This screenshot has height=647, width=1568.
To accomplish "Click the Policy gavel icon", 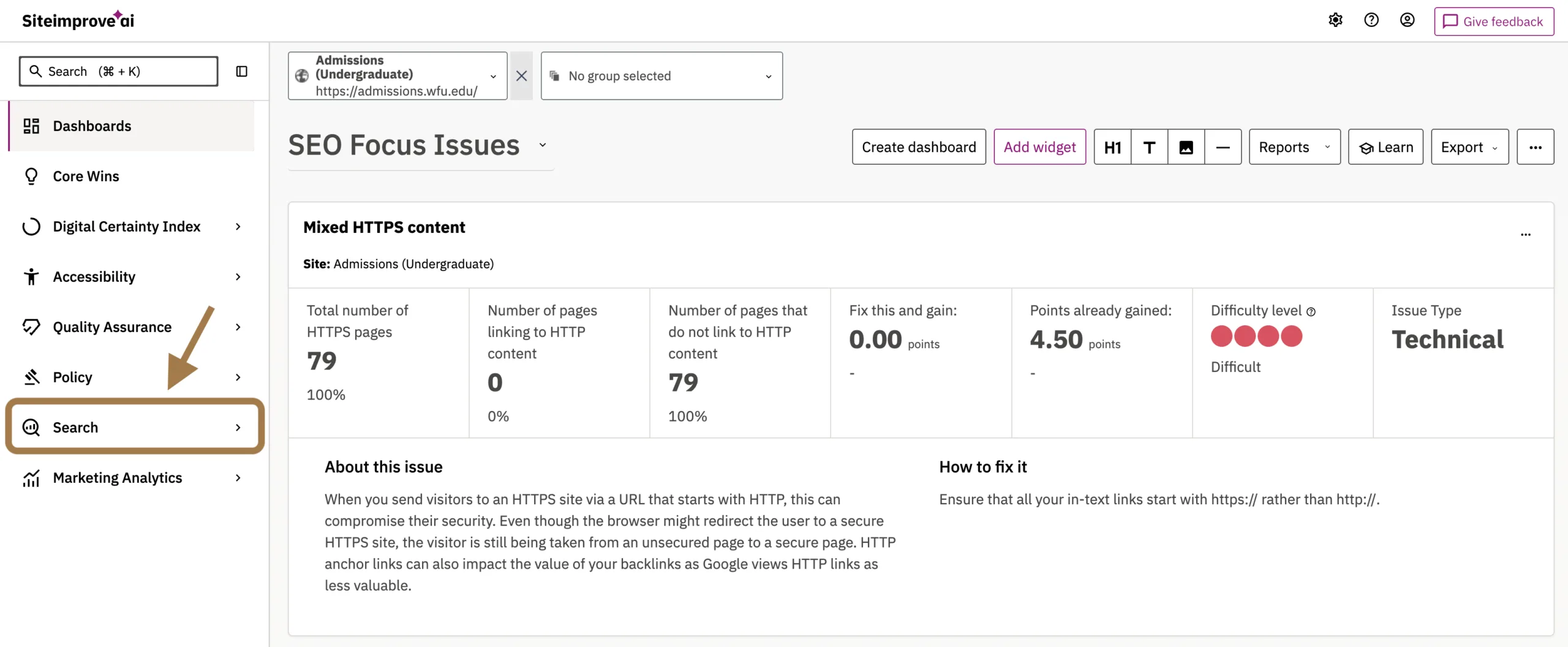I will [31, 377].
